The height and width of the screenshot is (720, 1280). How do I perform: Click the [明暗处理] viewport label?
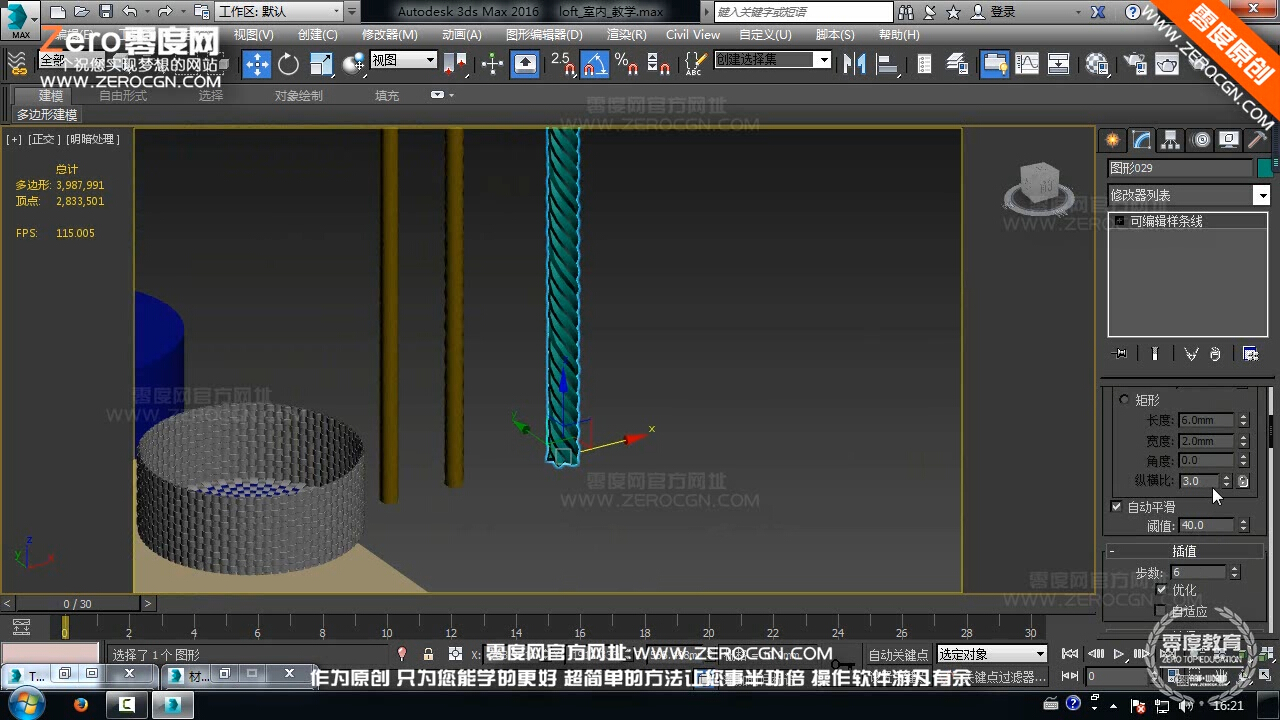[93, 139]
